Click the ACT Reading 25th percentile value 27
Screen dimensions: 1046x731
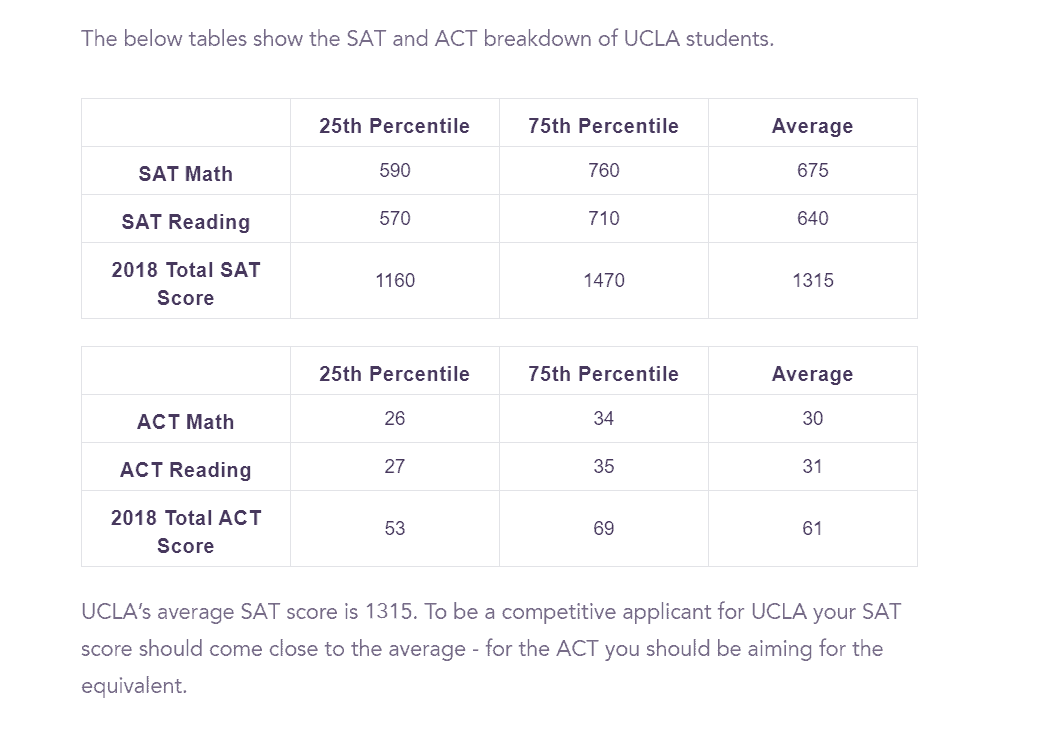coord(395,466)
